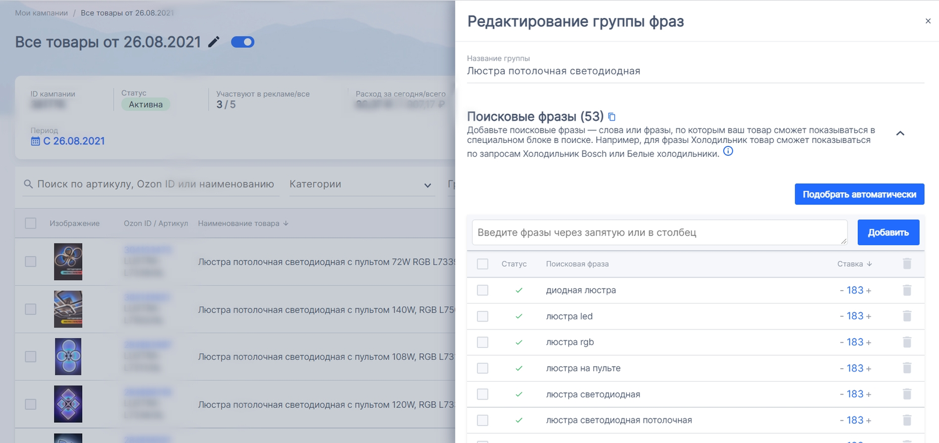Screen dimensions: 939x443
Task: Delete the 'люстра rgb' phrase
Action: [907, 342]
